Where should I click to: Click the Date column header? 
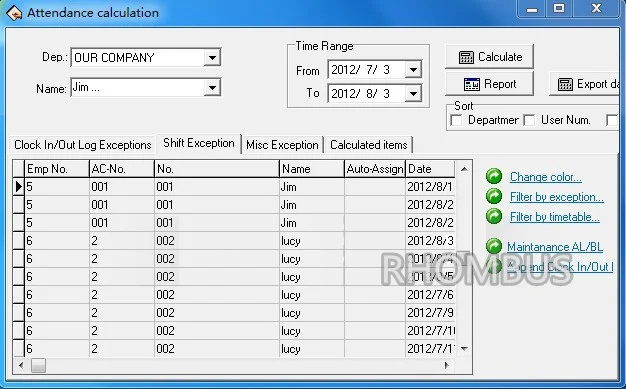pyautogui.click(x=430, y=169)
